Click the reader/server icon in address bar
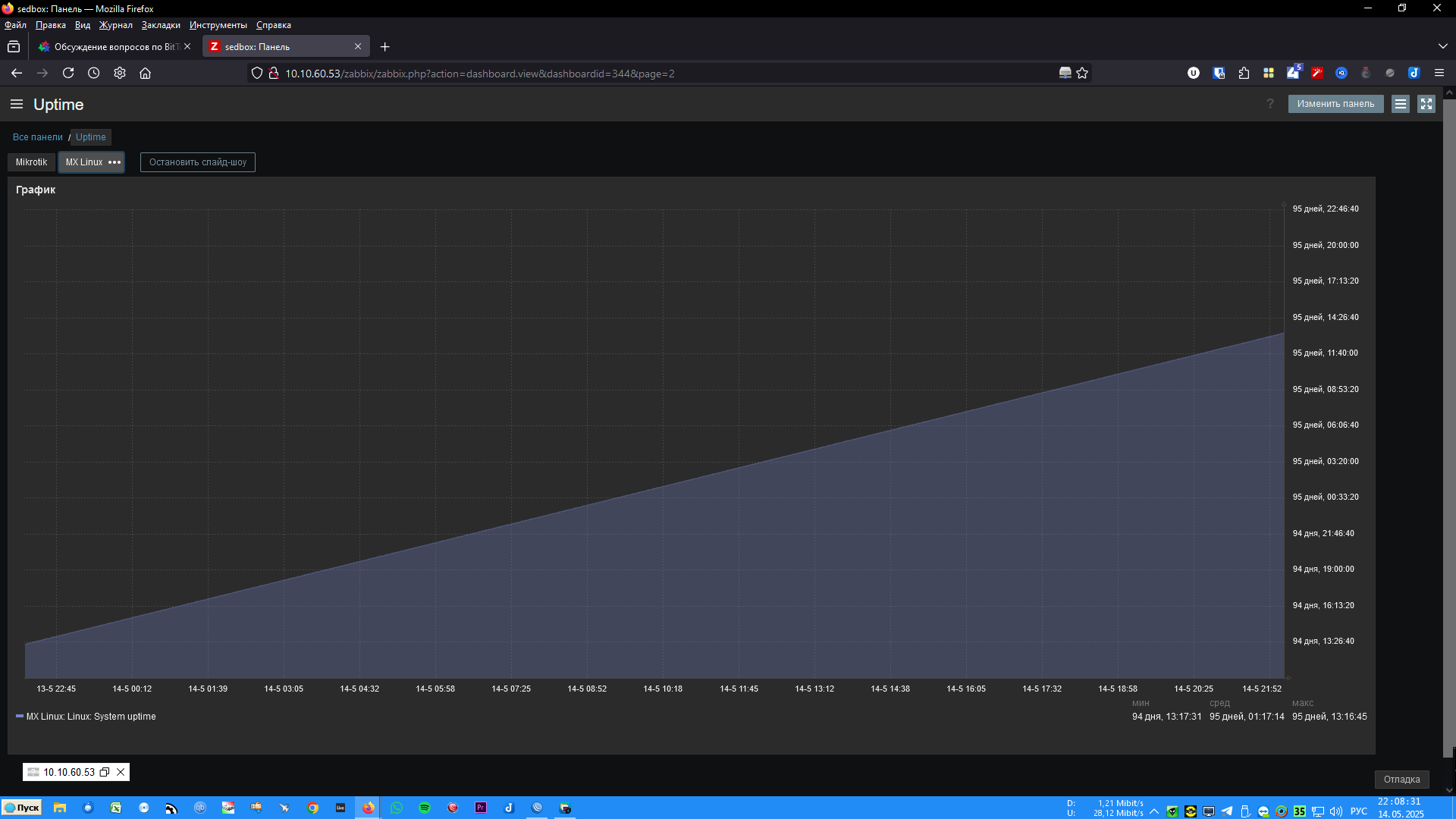Viewport: 1456px width, 819px height. (x=1065, y=73)
